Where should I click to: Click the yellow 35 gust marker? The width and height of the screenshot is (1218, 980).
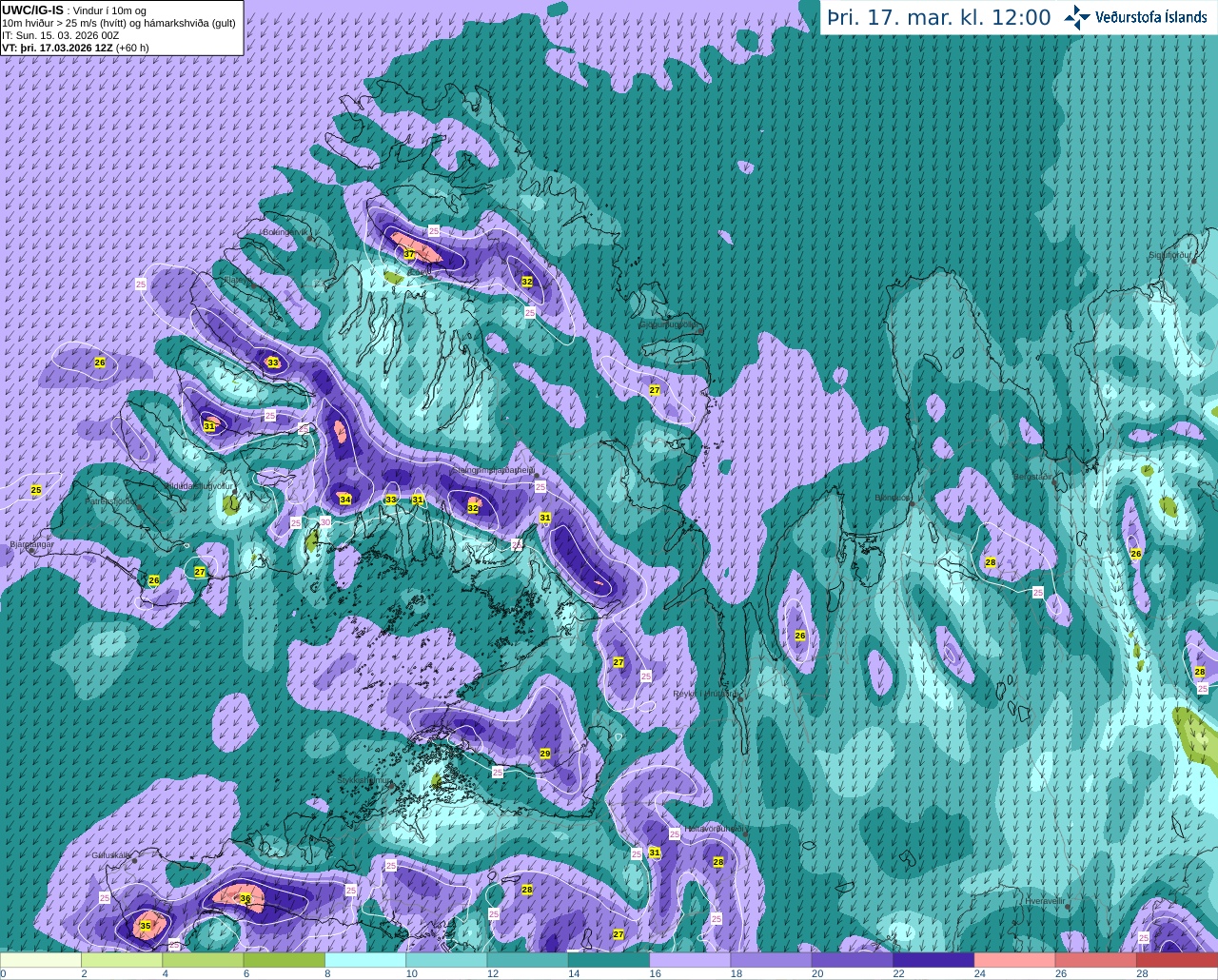[x=146, y=926]
